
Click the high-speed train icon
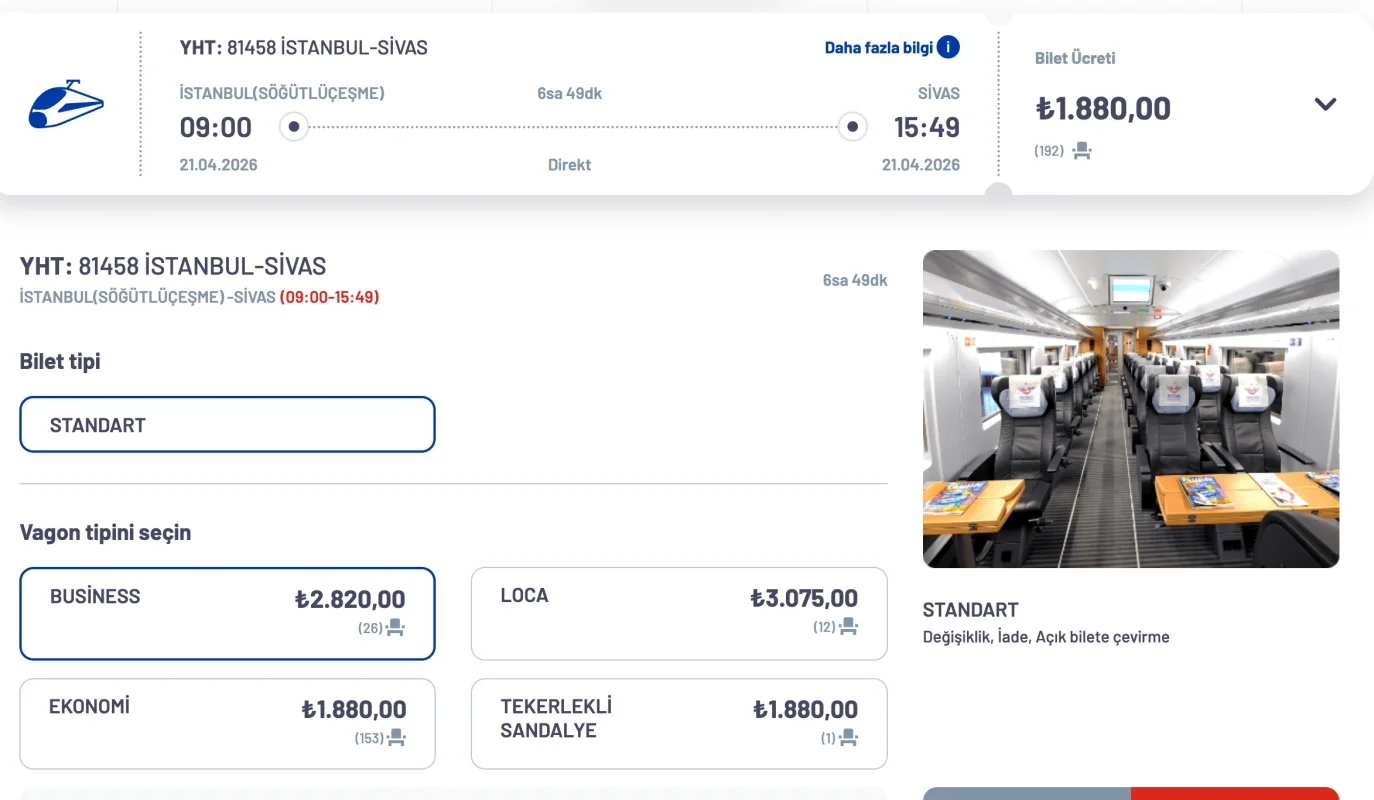click(66, 104)
